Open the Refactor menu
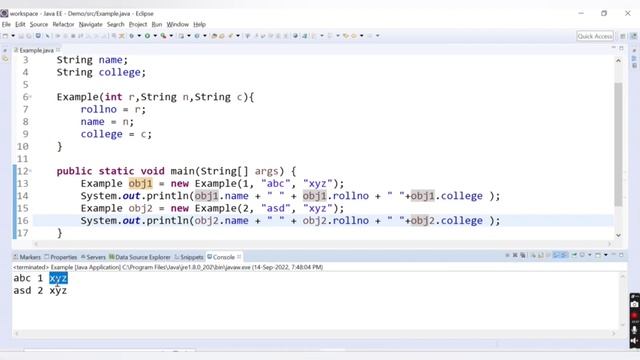Screen dimensions: 640x360 63,24
